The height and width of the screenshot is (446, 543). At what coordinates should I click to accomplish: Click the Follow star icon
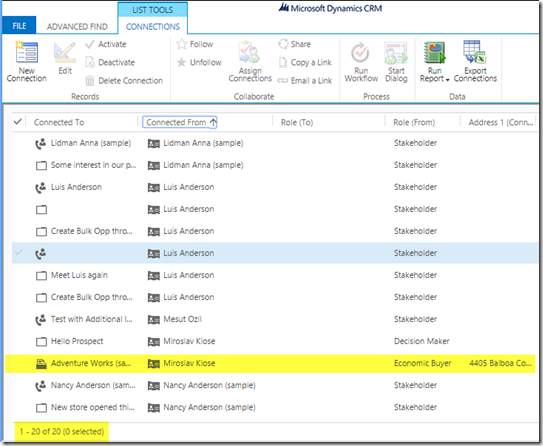[x=181, y=44]
